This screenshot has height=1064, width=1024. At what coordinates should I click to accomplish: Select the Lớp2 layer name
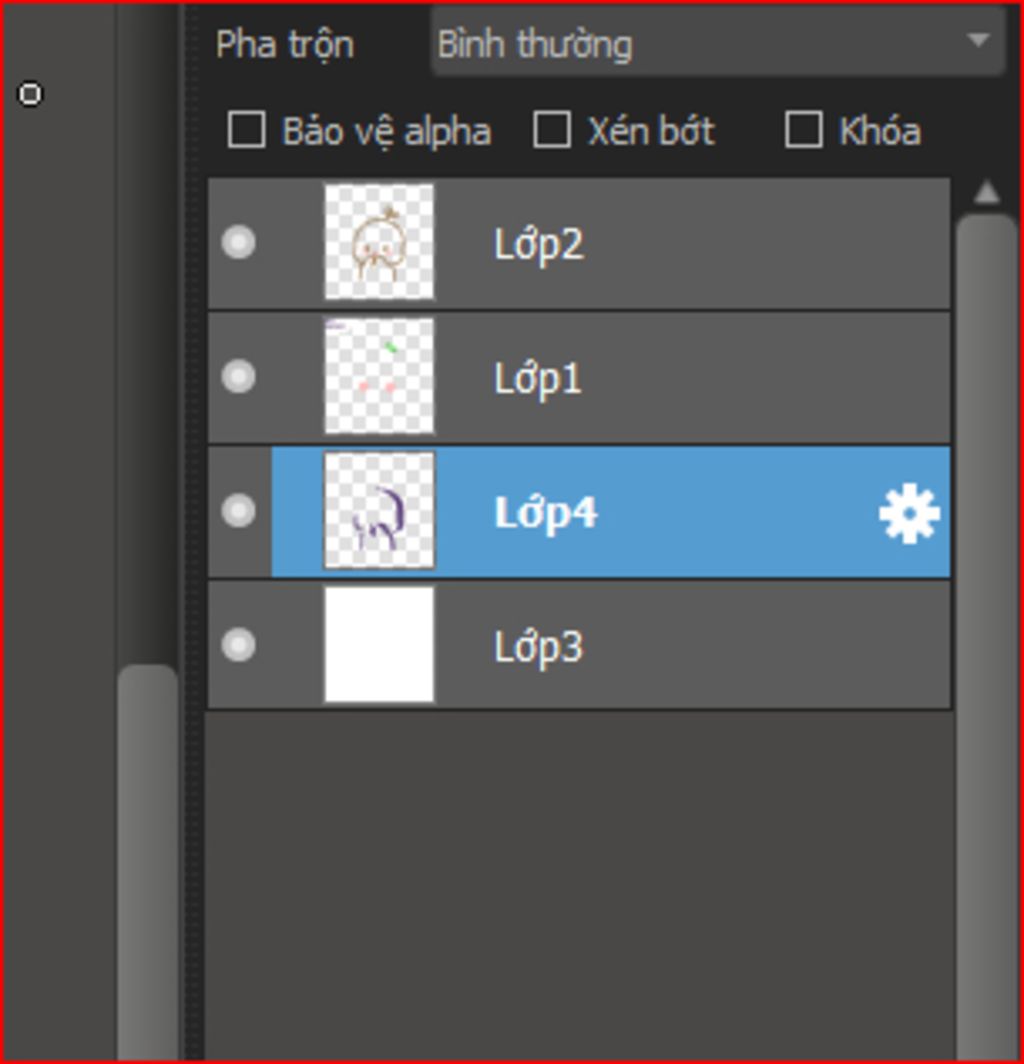pyautogui.click(x=538, y=244)
